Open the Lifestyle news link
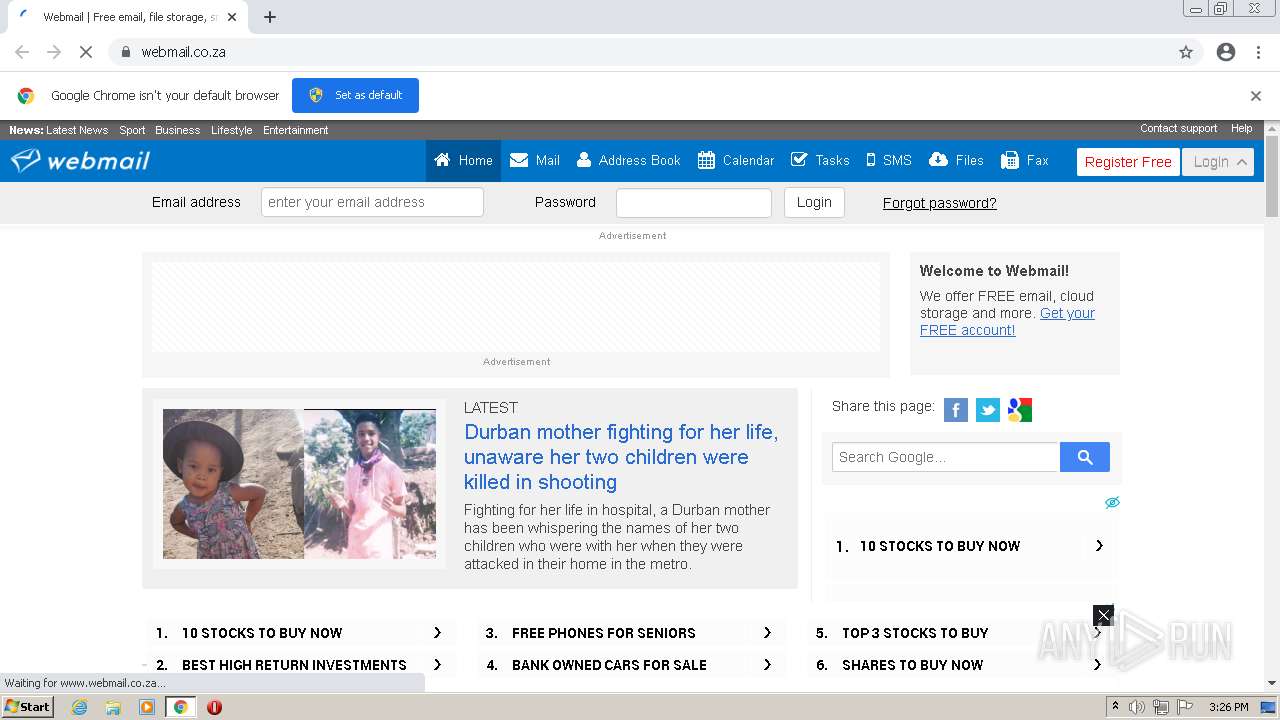1280x720 pixels. click(231, 130)
